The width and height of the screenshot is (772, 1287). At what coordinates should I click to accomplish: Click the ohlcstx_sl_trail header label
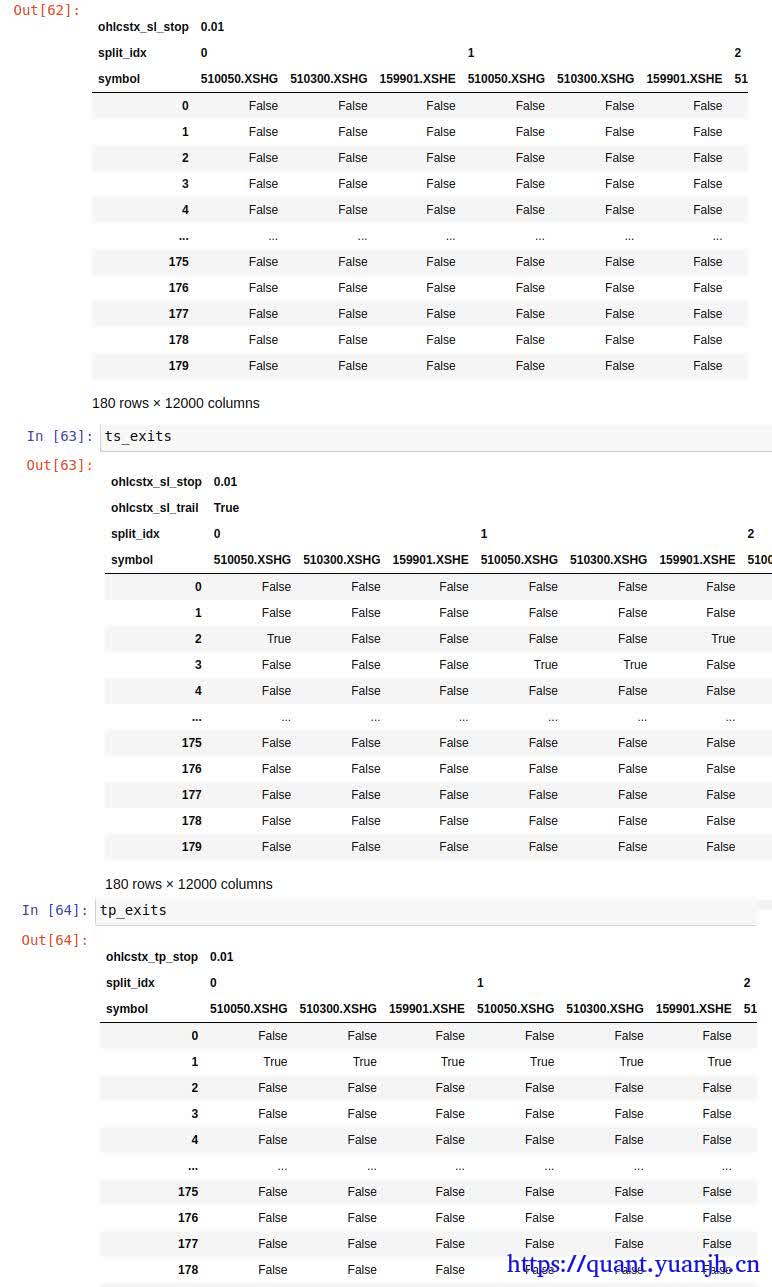(154, 508)
